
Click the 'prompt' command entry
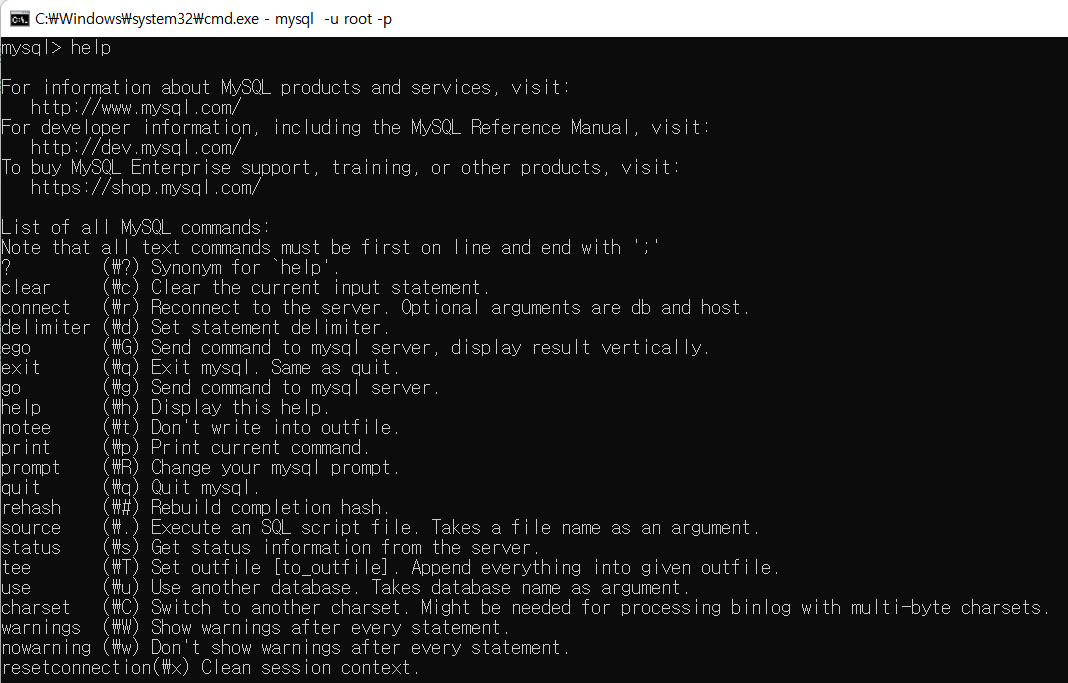click(x=31, y=468)
